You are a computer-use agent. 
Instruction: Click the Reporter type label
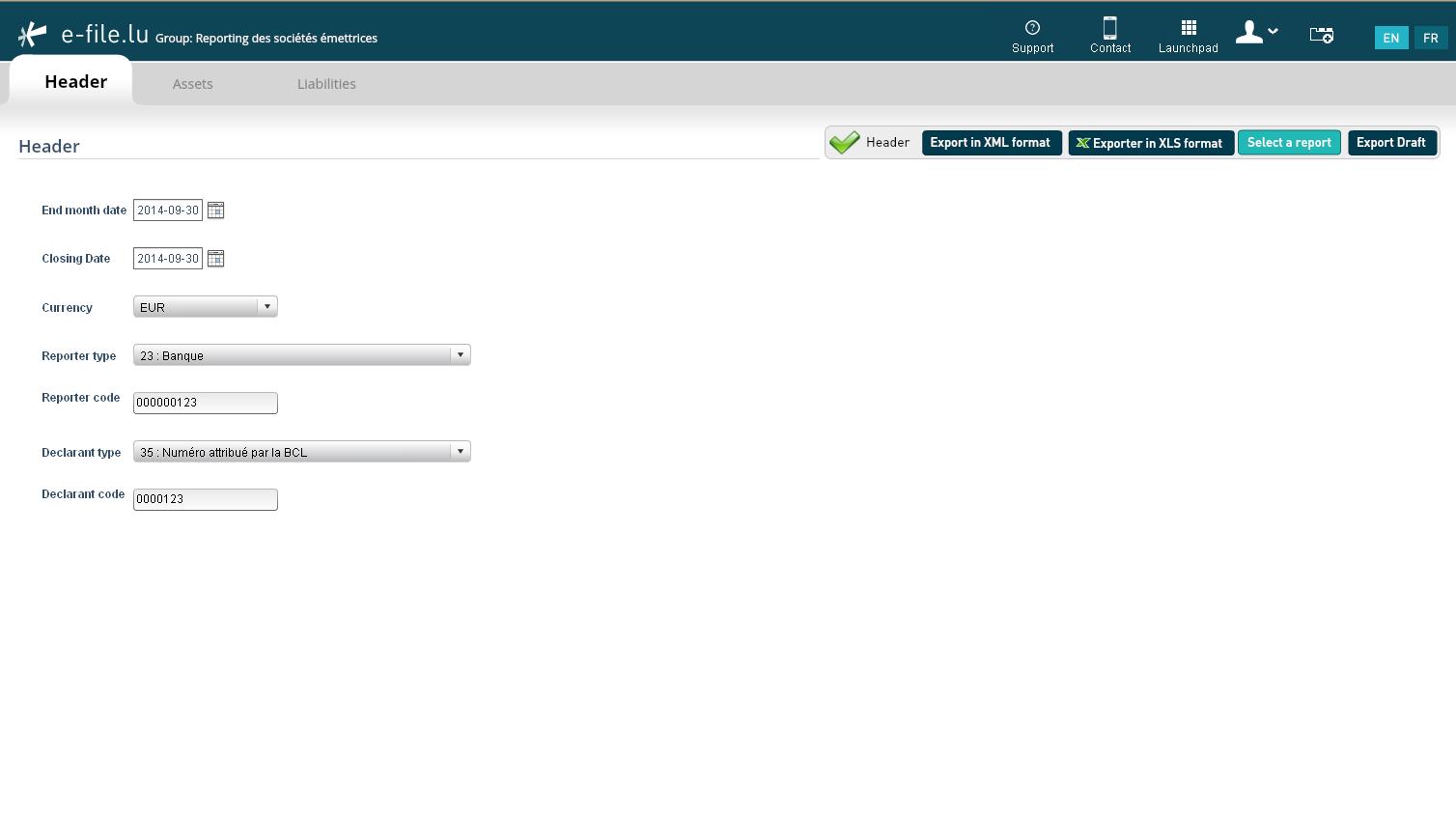[x=79, y=356]
